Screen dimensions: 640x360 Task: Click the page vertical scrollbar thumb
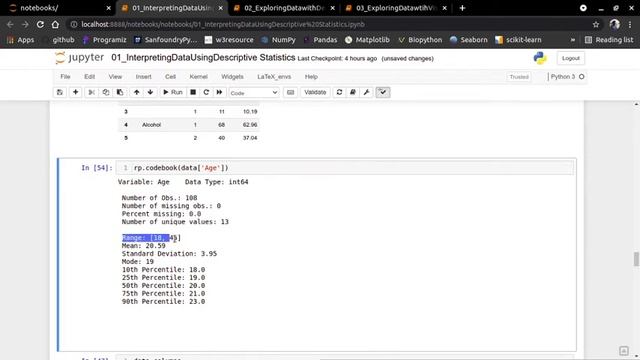tap(636, 259)
